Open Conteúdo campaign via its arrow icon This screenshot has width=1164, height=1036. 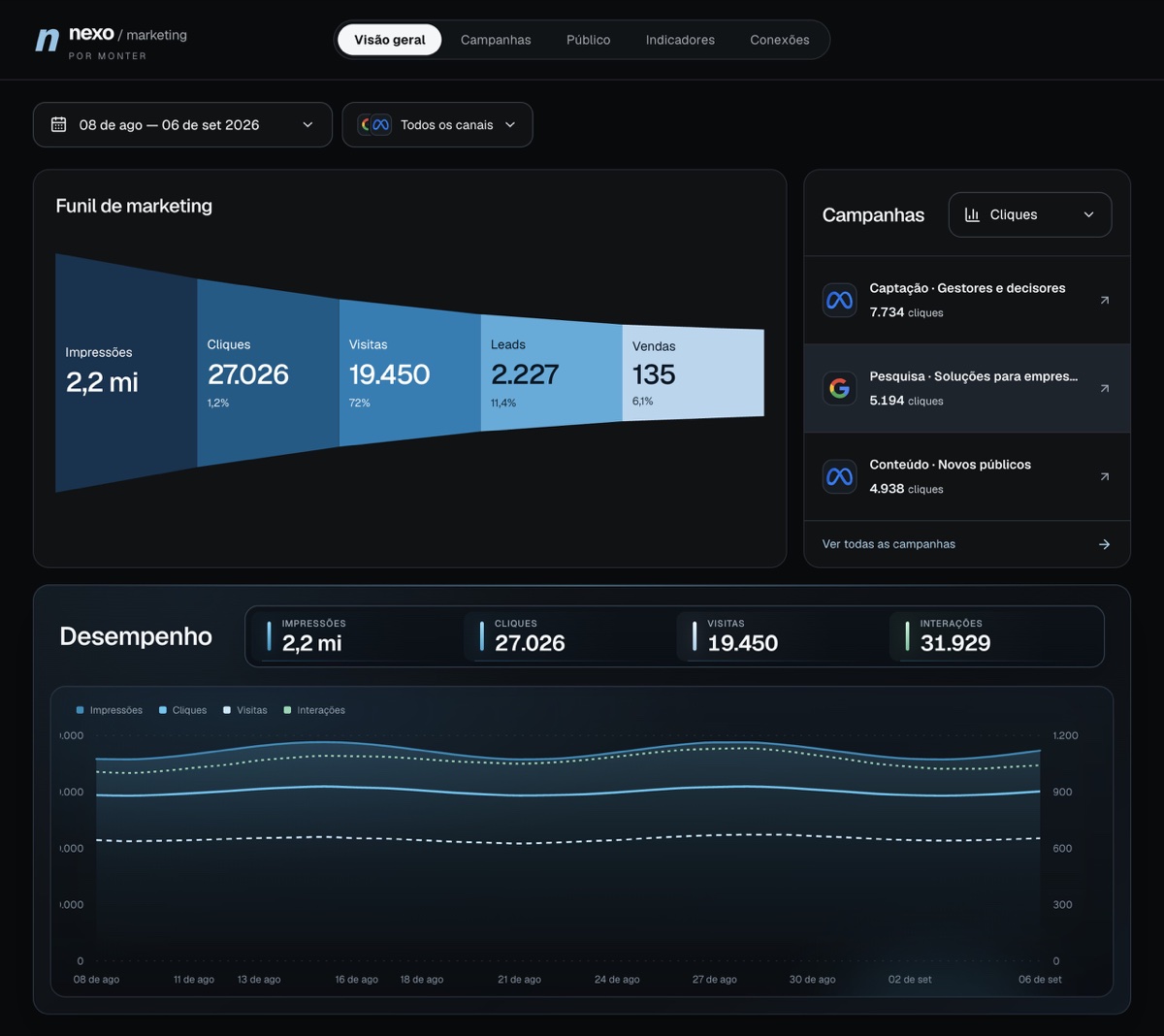coord(1104,476)
